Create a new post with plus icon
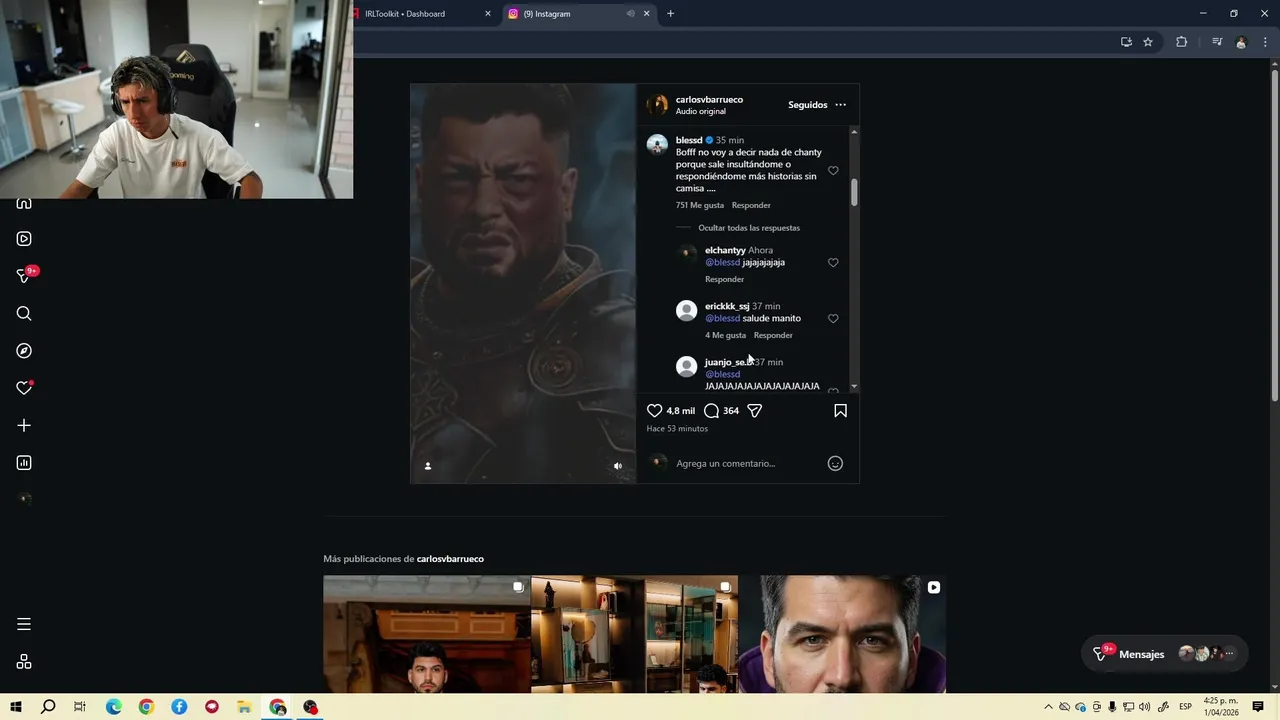This screenshot has height=720, width=1280. (24, 426)
